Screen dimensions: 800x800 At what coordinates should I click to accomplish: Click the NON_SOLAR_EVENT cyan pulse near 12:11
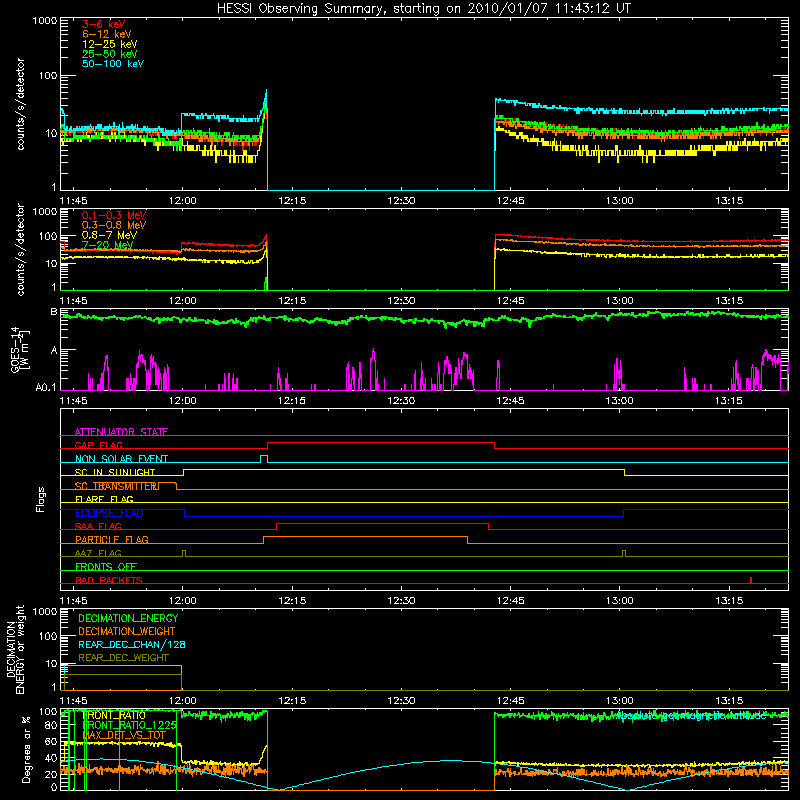click(264, 459)
